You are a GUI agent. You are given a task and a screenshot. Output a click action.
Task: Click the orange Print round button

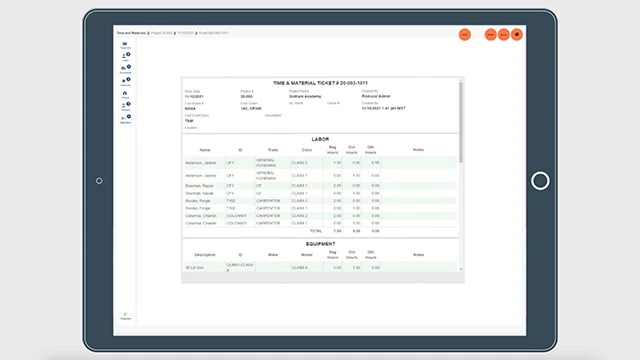click(491, 35)
